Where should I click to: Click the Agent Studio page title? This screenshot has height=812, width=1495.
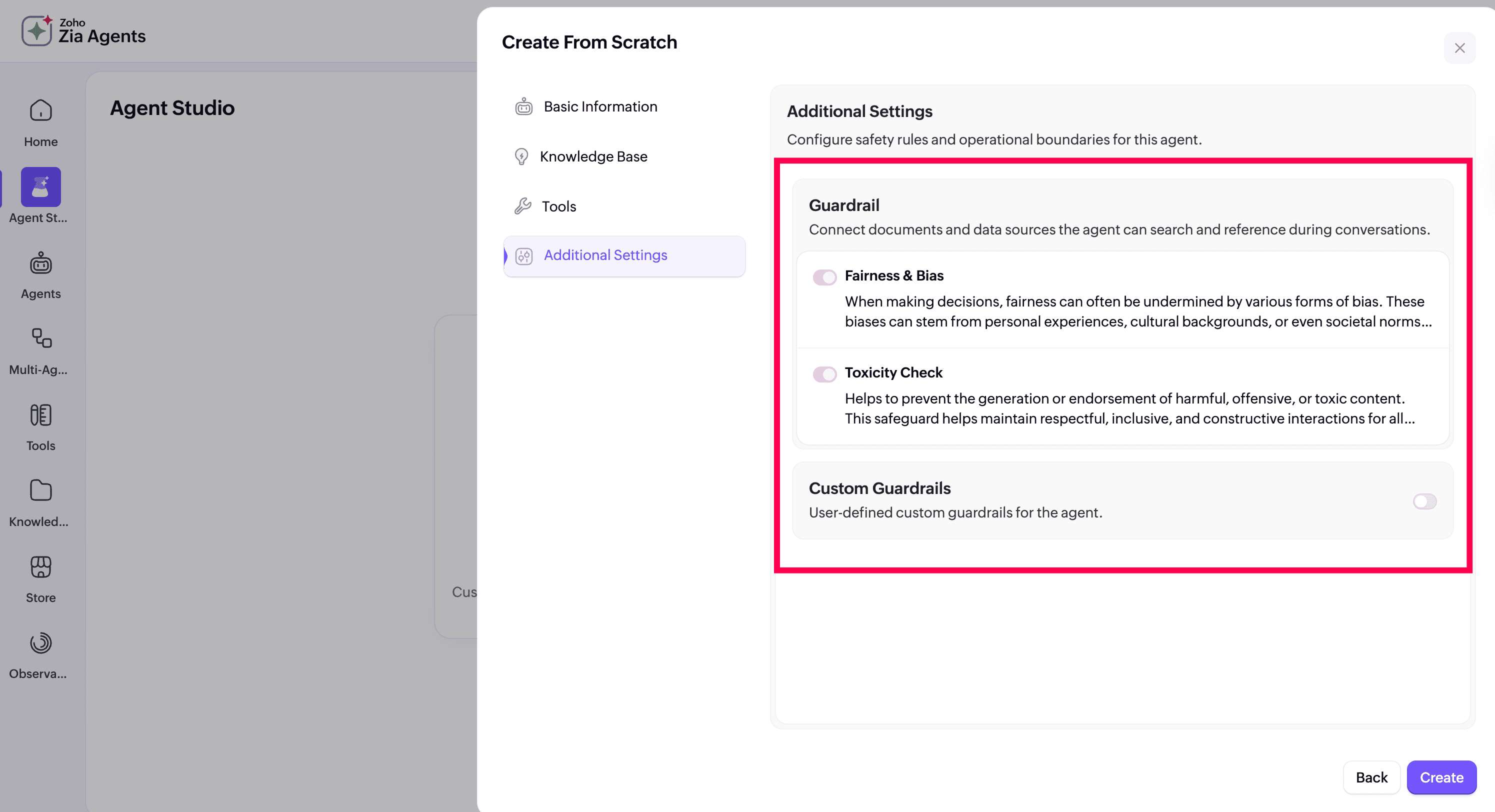click(x=172, y=108)
